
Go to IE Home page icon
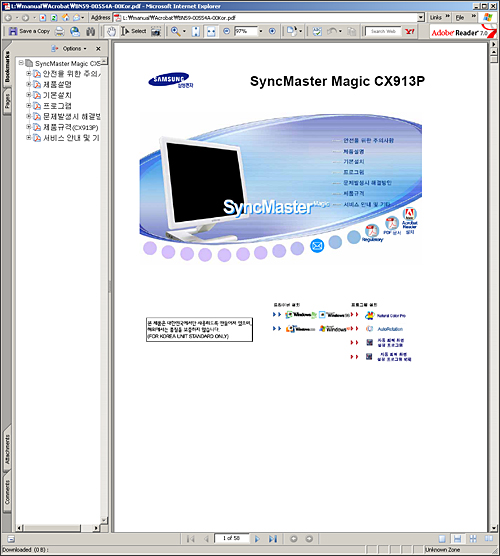coord(65,17)
